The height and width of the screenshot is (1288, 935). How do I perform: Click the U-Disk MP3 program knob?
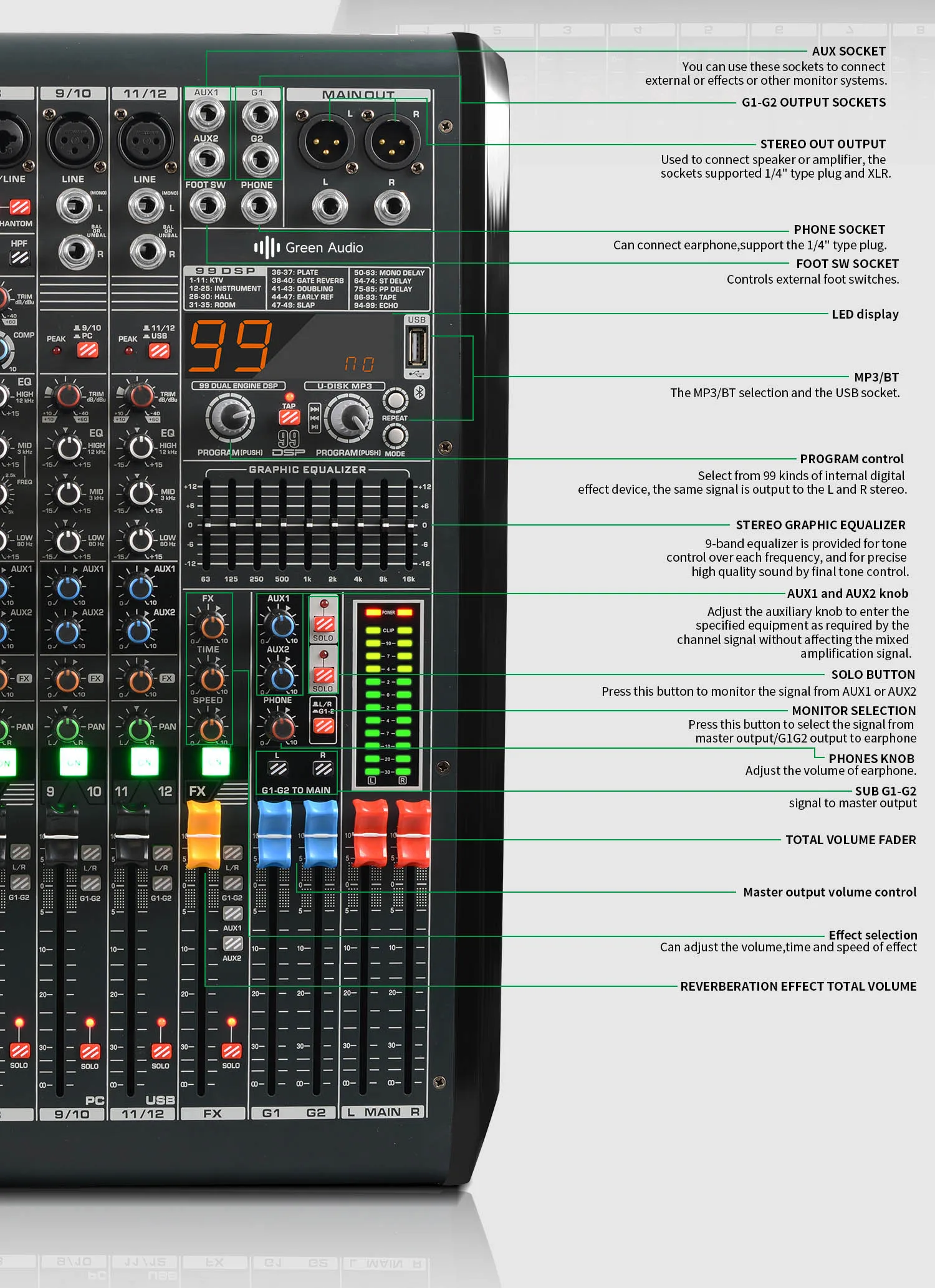pos(349,418)
